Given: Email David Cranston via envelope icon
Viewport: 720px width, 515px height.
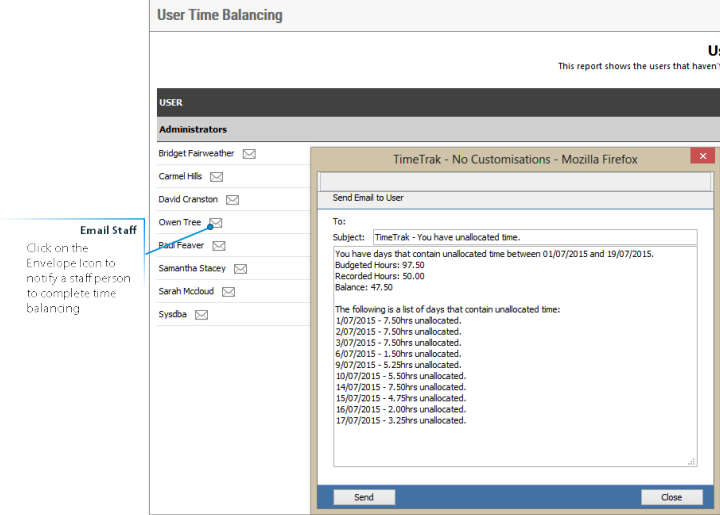Looking at the screenshot, I should coord(232,200).
